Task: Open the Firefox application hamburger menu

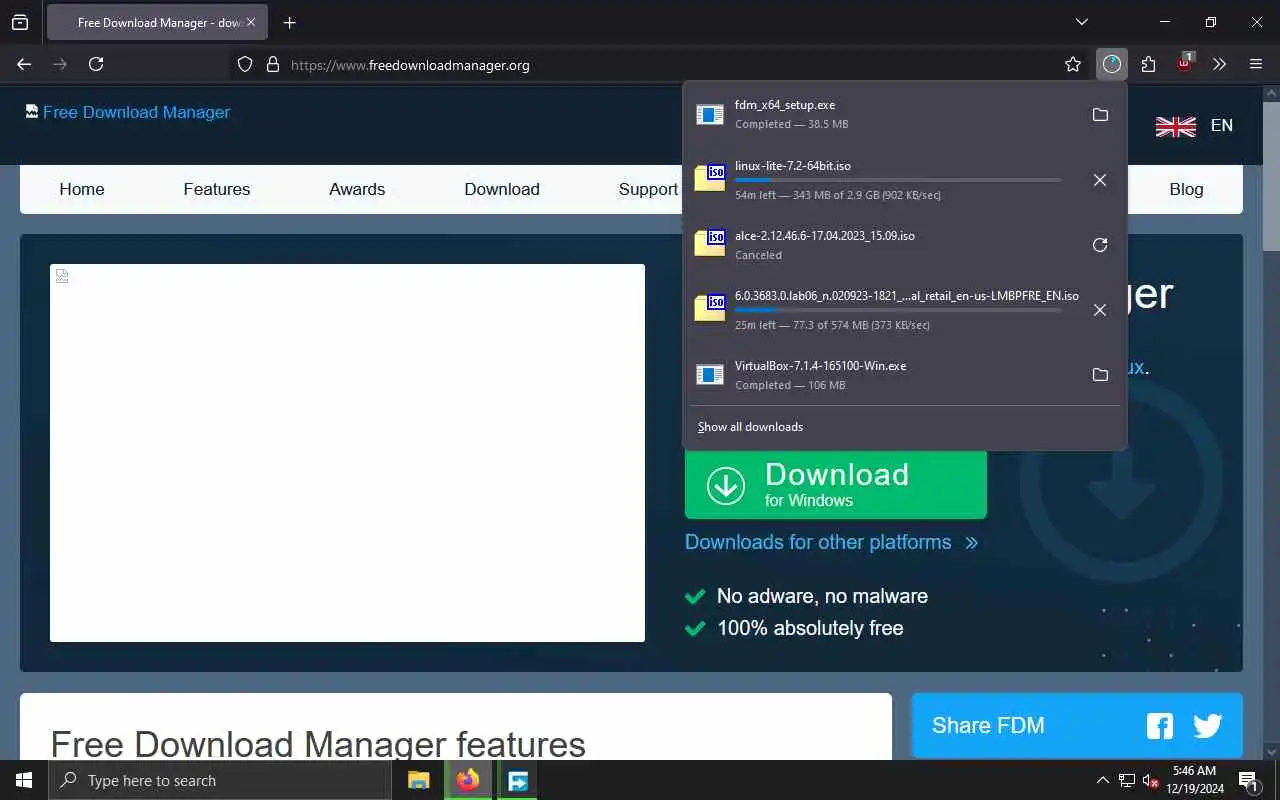Action: tap(1256, 64)
